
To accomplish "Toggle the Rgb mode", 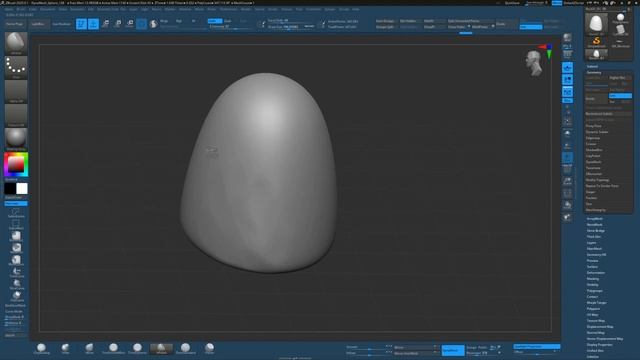I will (x=179, y=21).
